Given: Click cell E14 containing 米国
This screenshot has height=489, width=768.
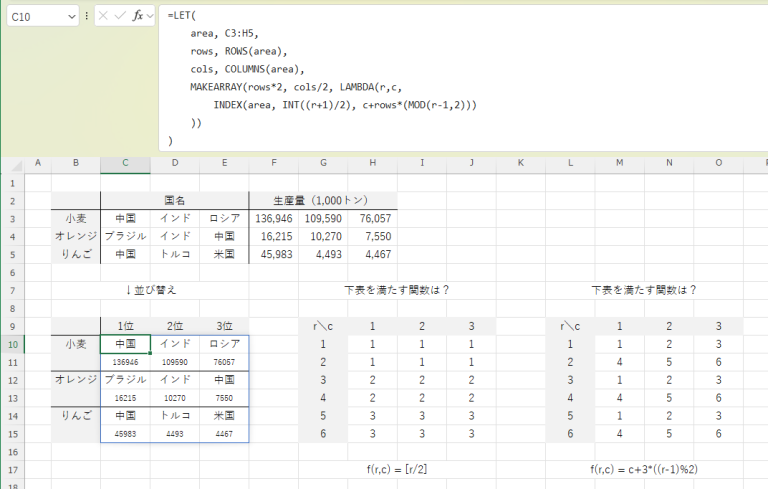Looking at the screenshot, I should point(224,416).
